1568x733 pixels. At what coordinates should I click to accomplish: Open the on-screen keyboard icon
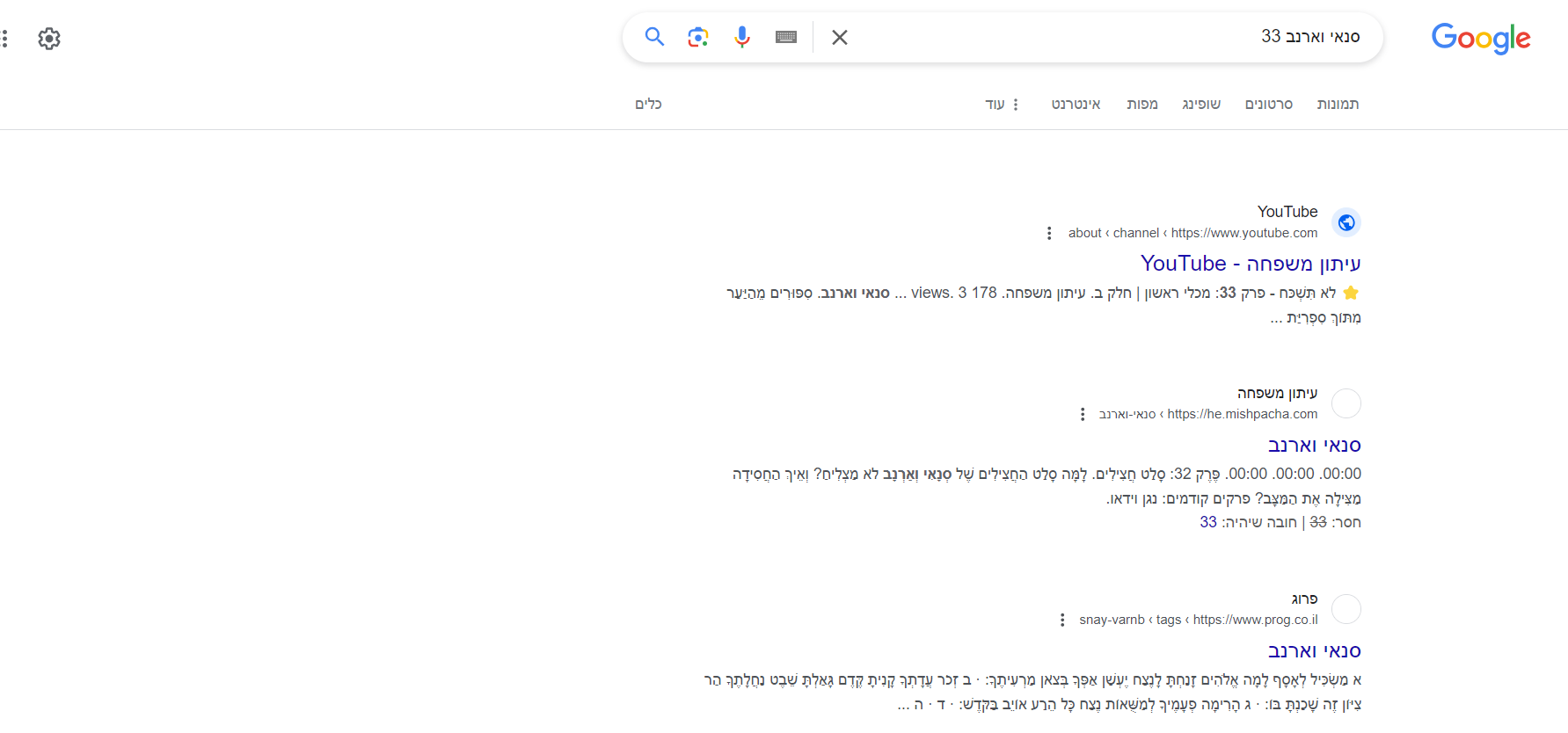[x=786, y=37]
